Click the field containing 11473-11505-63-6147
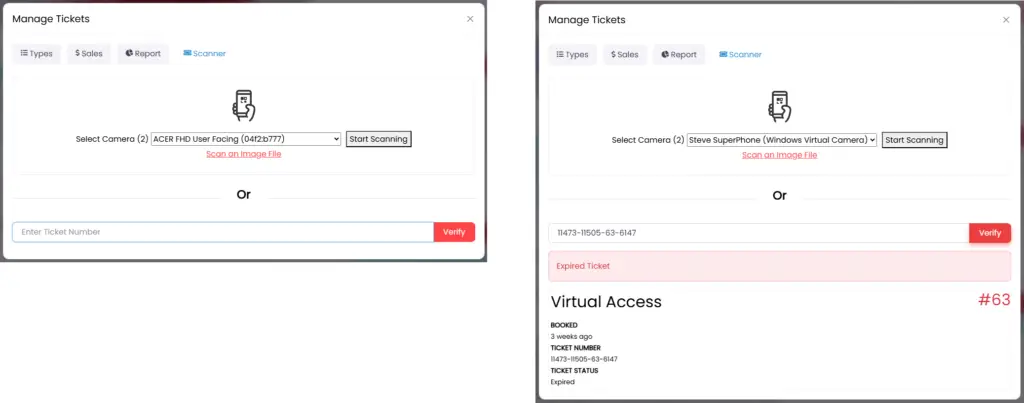 click(x=758, y=233)
